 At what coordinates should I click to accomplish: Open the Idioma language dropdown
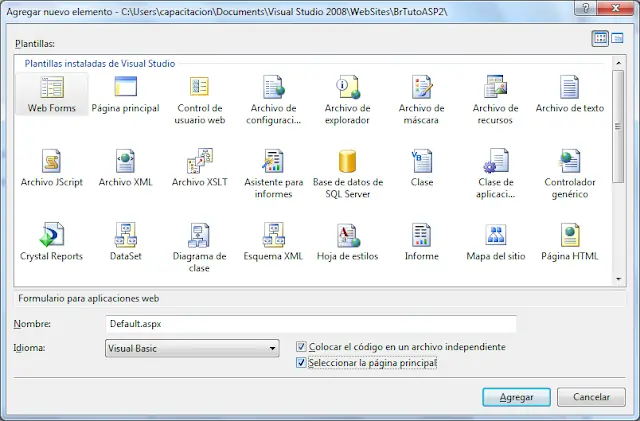coord(192,348)
